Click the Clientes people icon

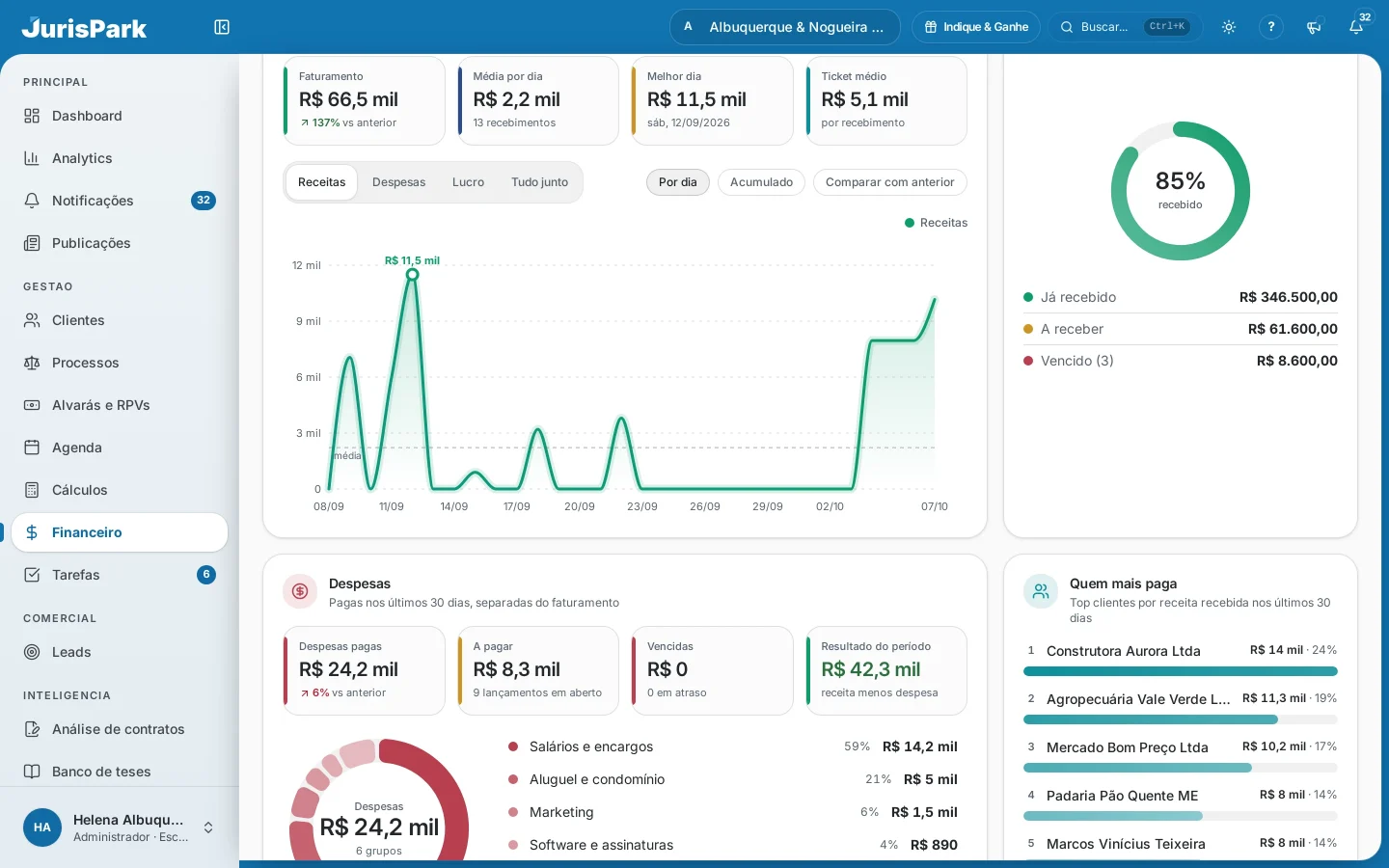point(32,320)
